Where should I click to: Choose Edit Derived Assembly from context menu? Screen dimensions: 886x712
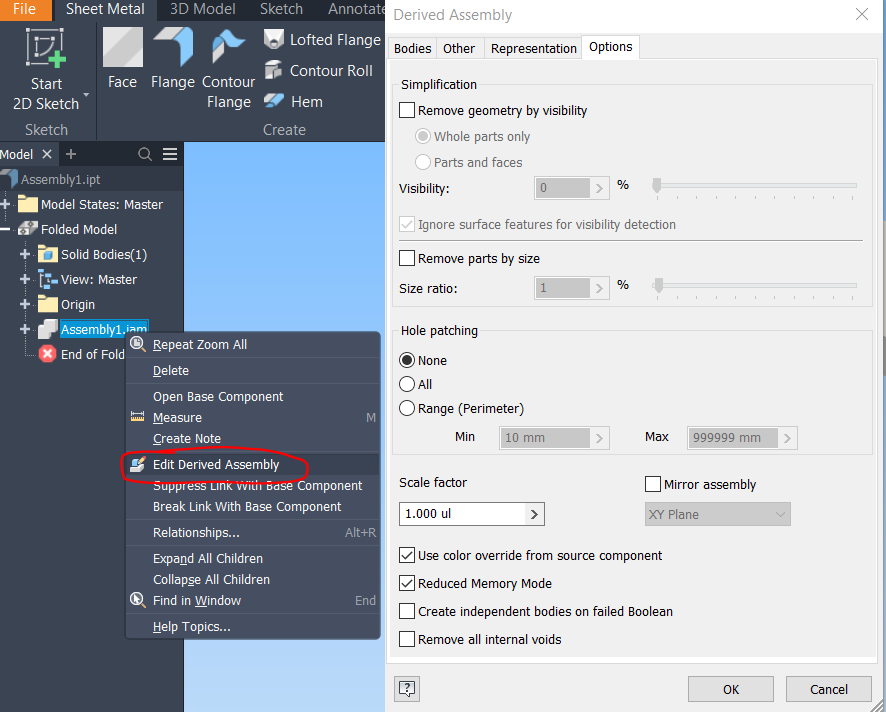(x=253, y=464)
